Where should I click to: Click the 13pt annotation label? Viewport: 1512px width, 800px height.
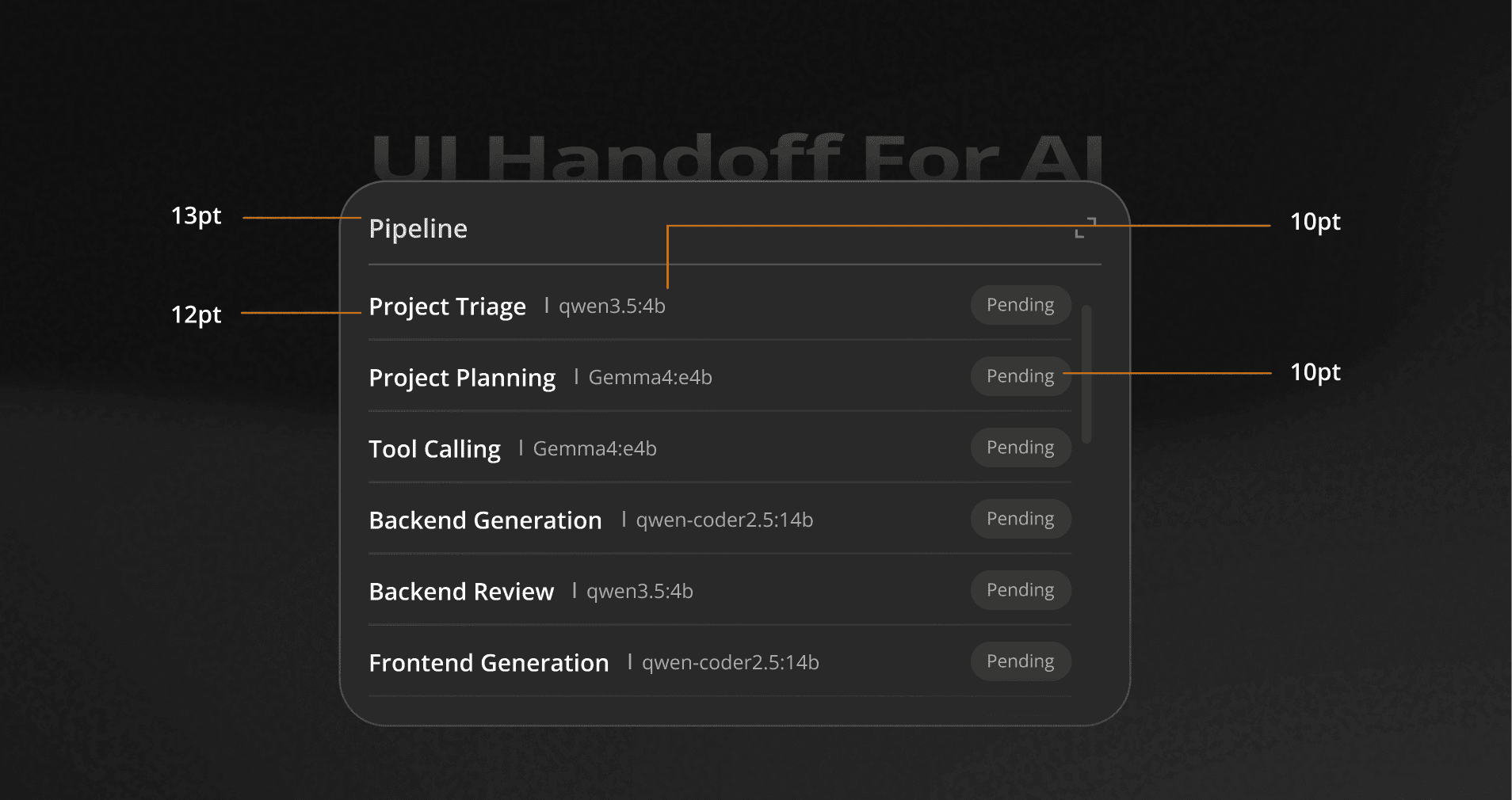197,216
